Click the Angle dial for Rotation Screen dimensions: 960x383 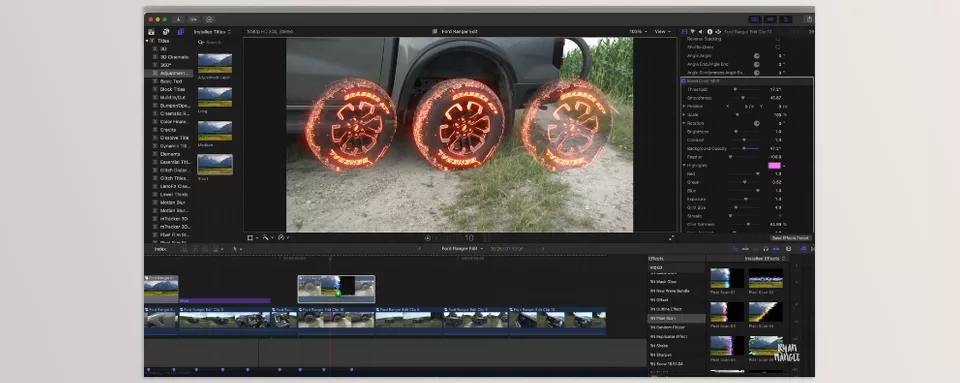(x=757, y=123)
